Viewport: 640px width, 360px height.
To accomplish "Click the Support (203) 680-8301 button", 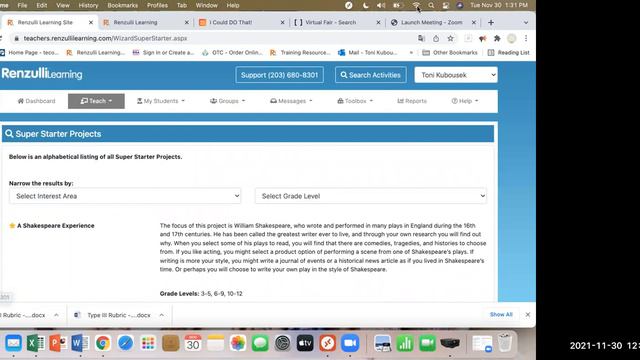I will [x=280, y=75].
